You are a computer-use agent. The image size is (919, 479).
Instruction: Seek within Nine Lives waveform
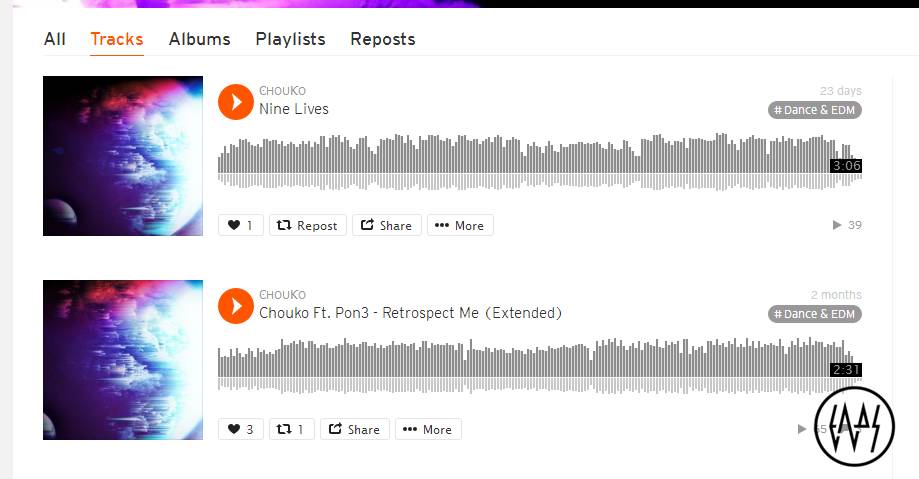tap(540, 162)
